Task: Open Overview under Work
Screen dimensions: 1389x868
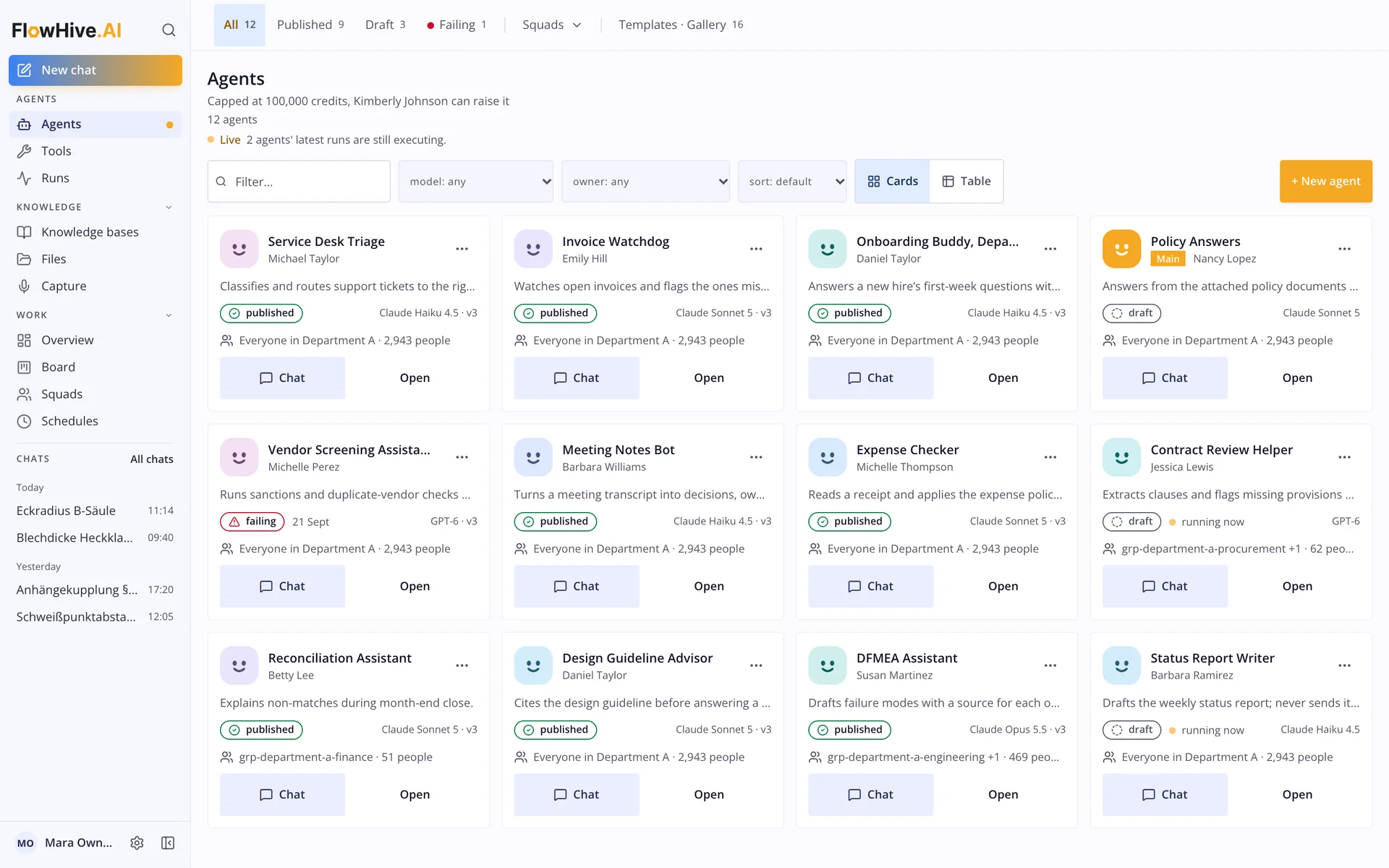Action: coord(95,340)
